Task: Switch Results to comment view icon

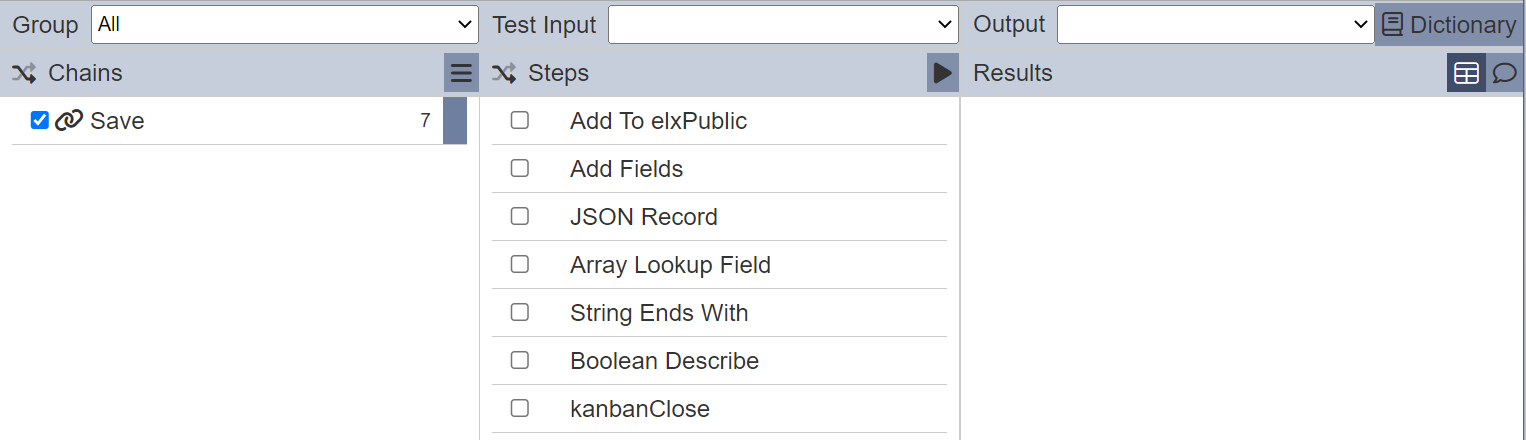Action: coord(1504,73)
